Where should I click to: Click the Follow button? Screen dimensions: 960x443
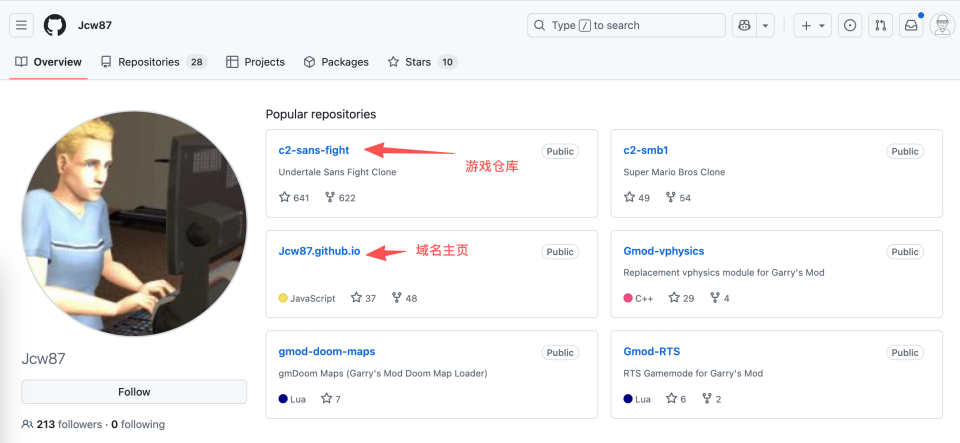coord(134,392)
